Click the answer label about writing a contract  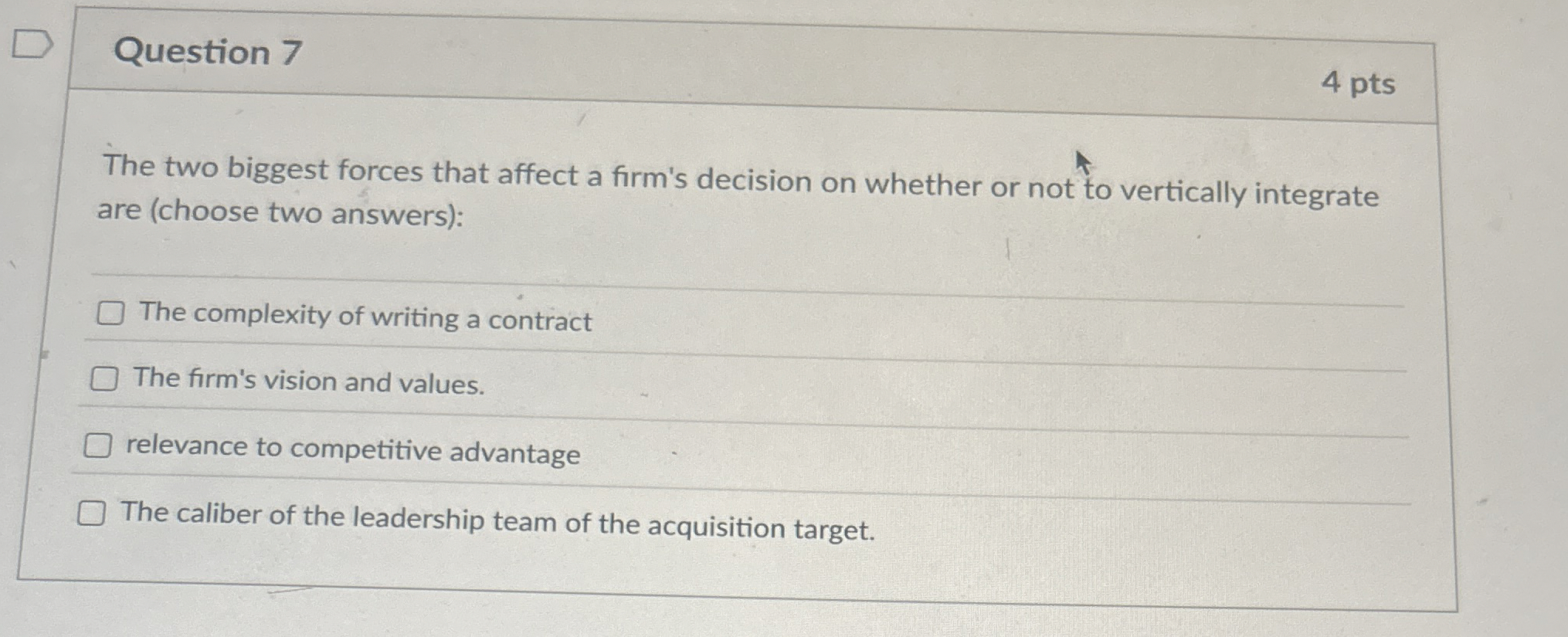[x=363, y=319]
